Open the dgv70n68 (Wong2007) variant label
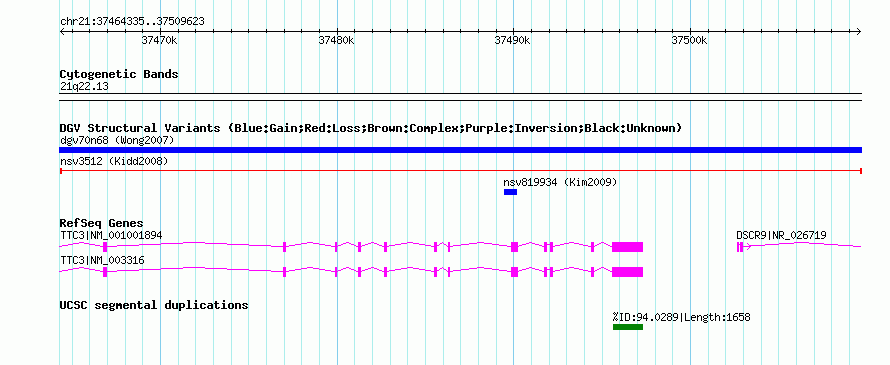The height and width of the screenshot is (365, 890). (x=117, y=140)
